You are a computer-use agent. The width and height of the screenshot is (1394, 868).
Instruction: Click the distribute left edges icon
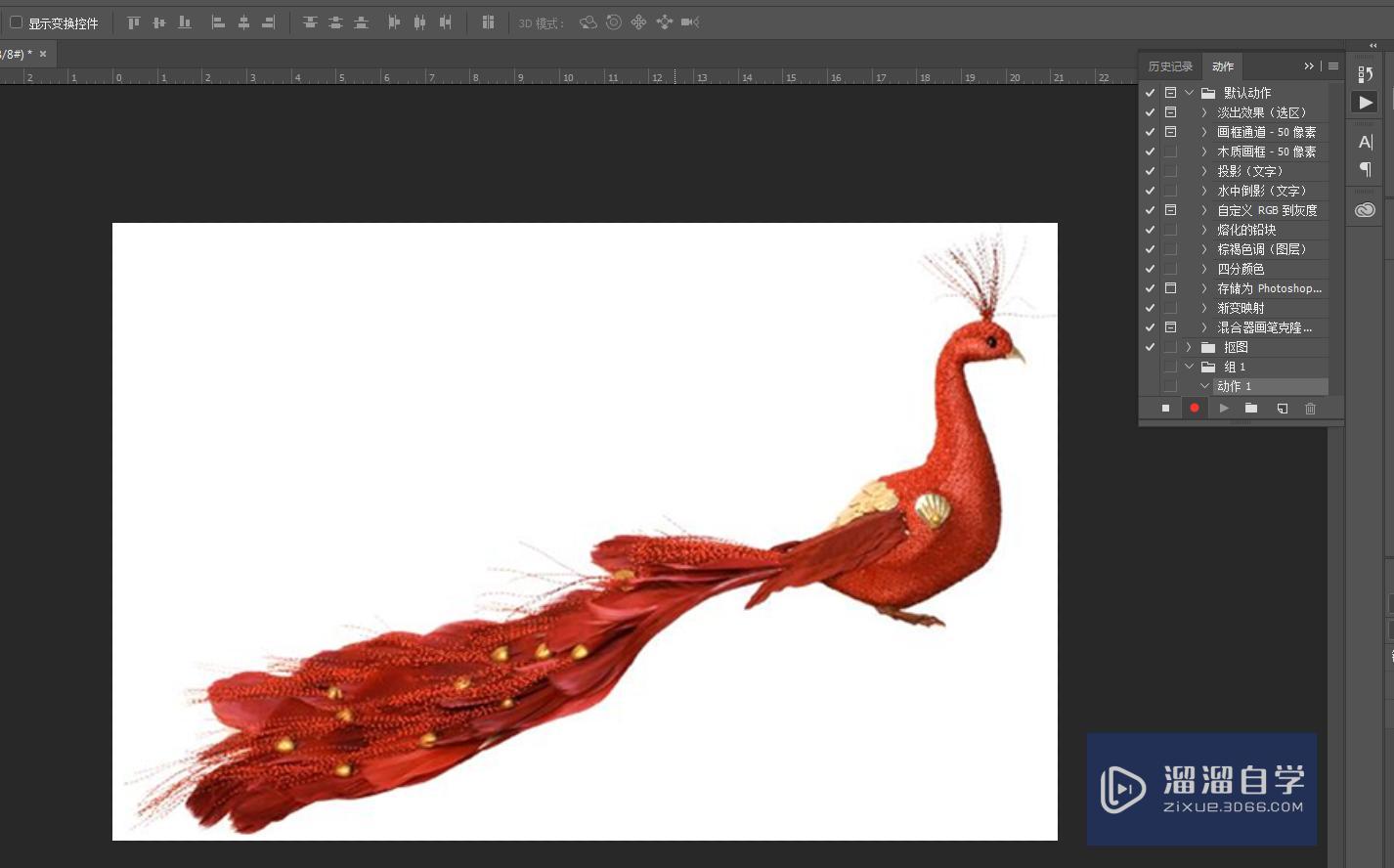click(x=394, y=22)
